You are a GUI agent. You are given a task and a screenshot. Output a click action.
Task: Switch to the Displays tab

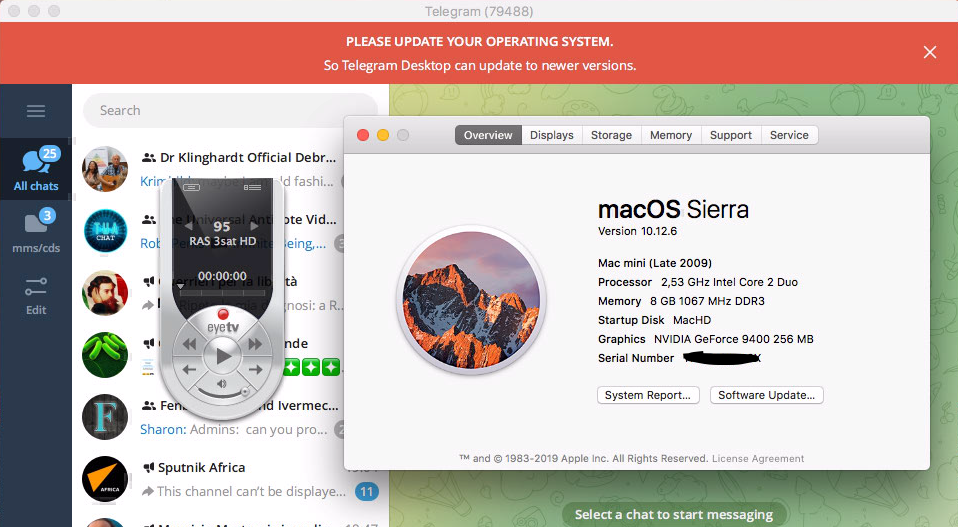pos(552,135)
